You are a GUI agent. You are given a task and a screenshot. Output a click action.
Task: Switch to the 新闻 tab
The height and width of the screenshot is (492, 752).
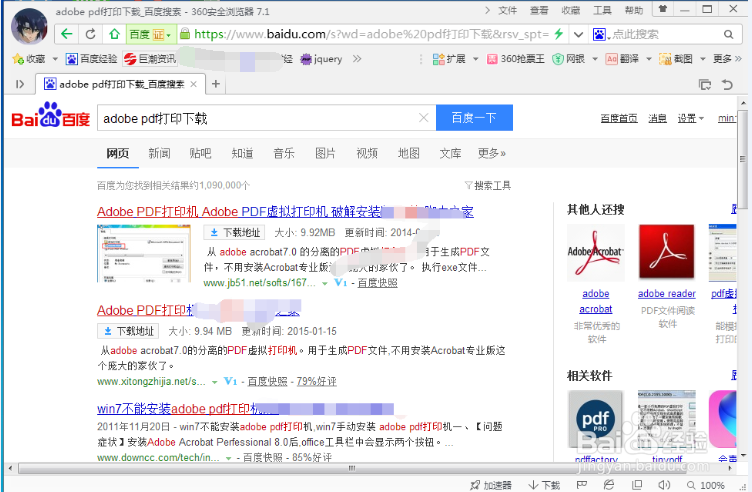(159, 153)
